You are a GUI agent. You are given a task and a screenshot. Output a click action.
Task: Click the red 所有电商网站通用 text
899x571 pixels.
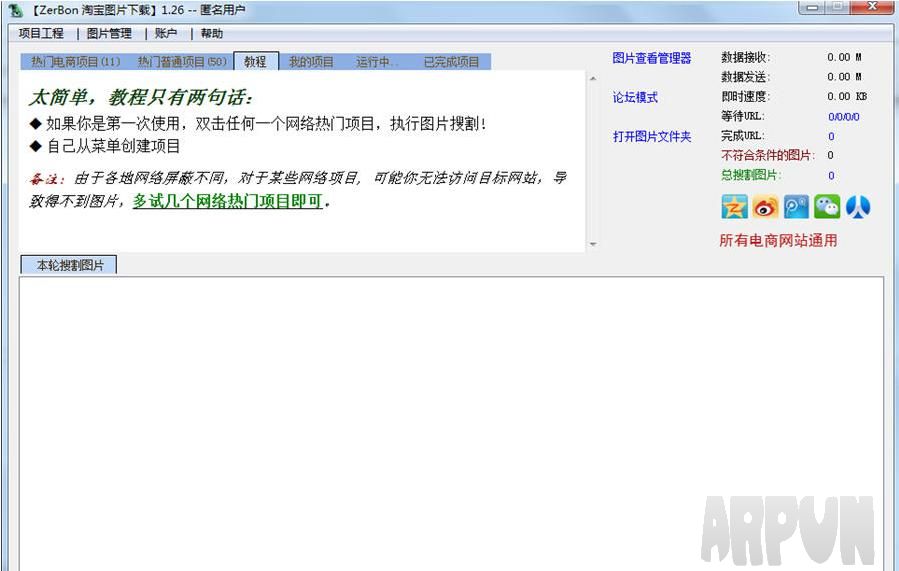point(778,240)
